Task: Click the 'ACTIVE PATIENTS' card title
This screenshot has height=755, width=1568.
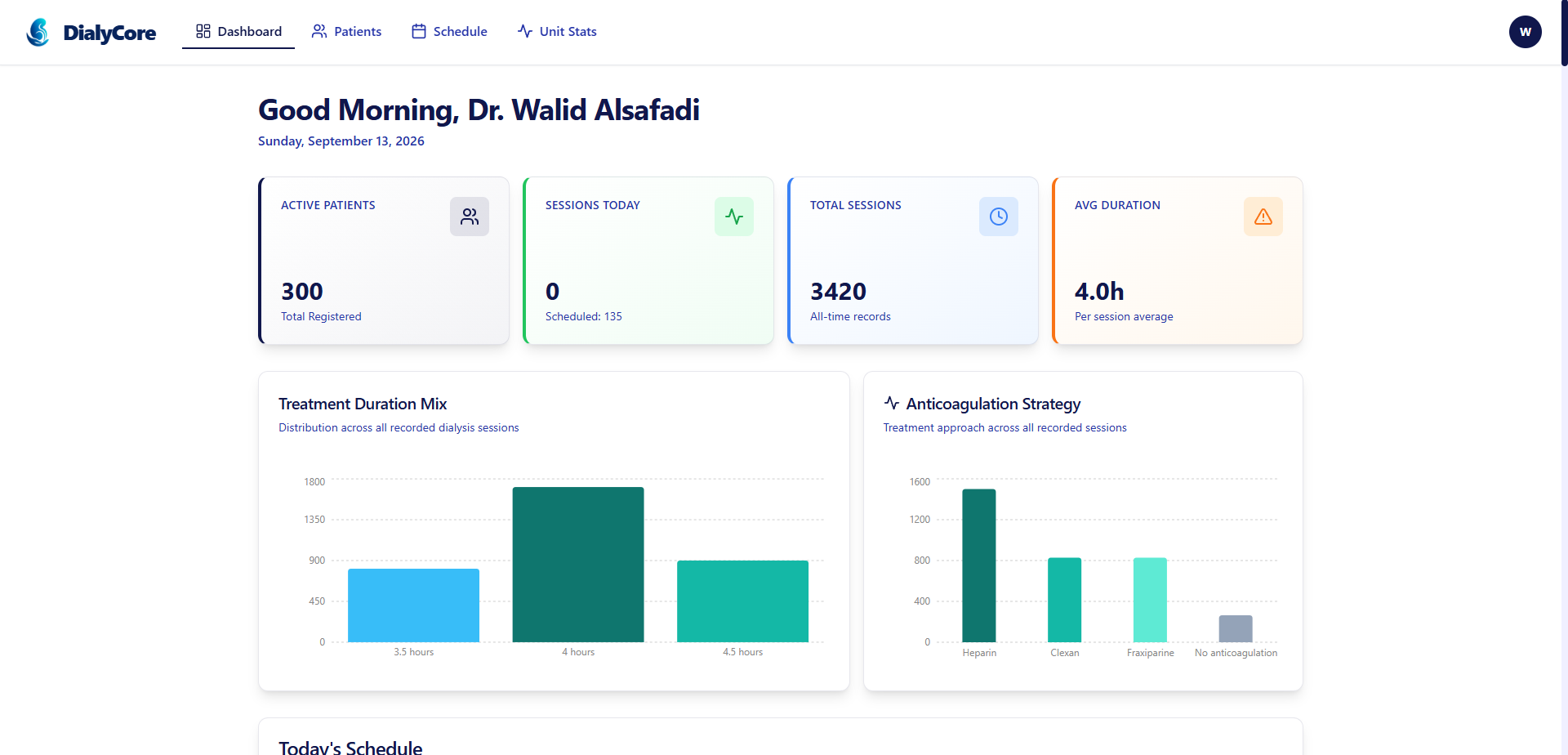Action: (328, 205)
